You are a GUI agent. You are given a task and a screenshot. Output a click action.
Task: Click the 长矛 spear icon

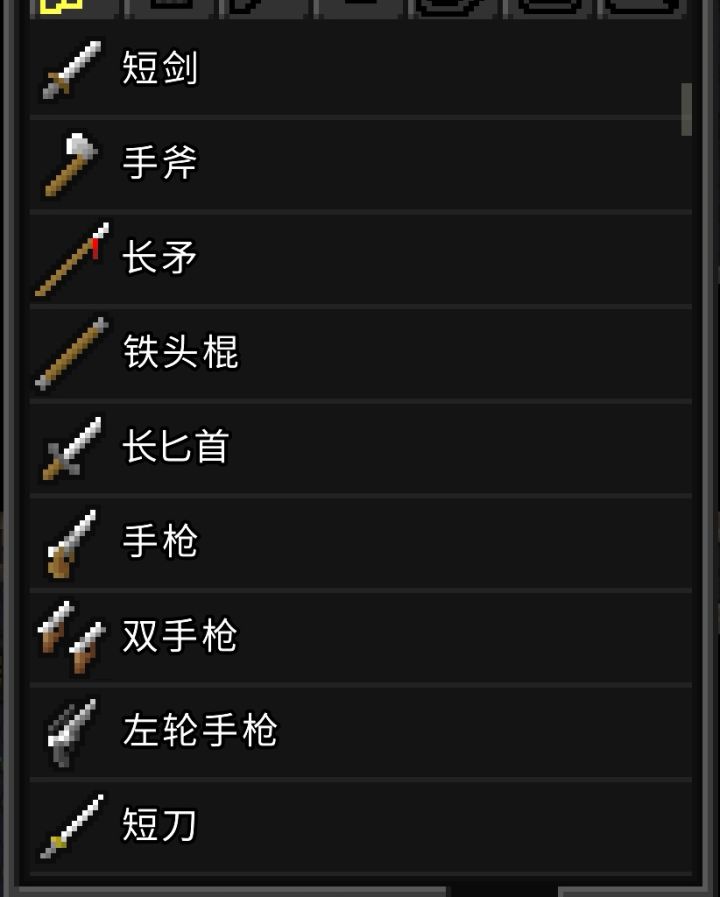(x=71, y=259)
